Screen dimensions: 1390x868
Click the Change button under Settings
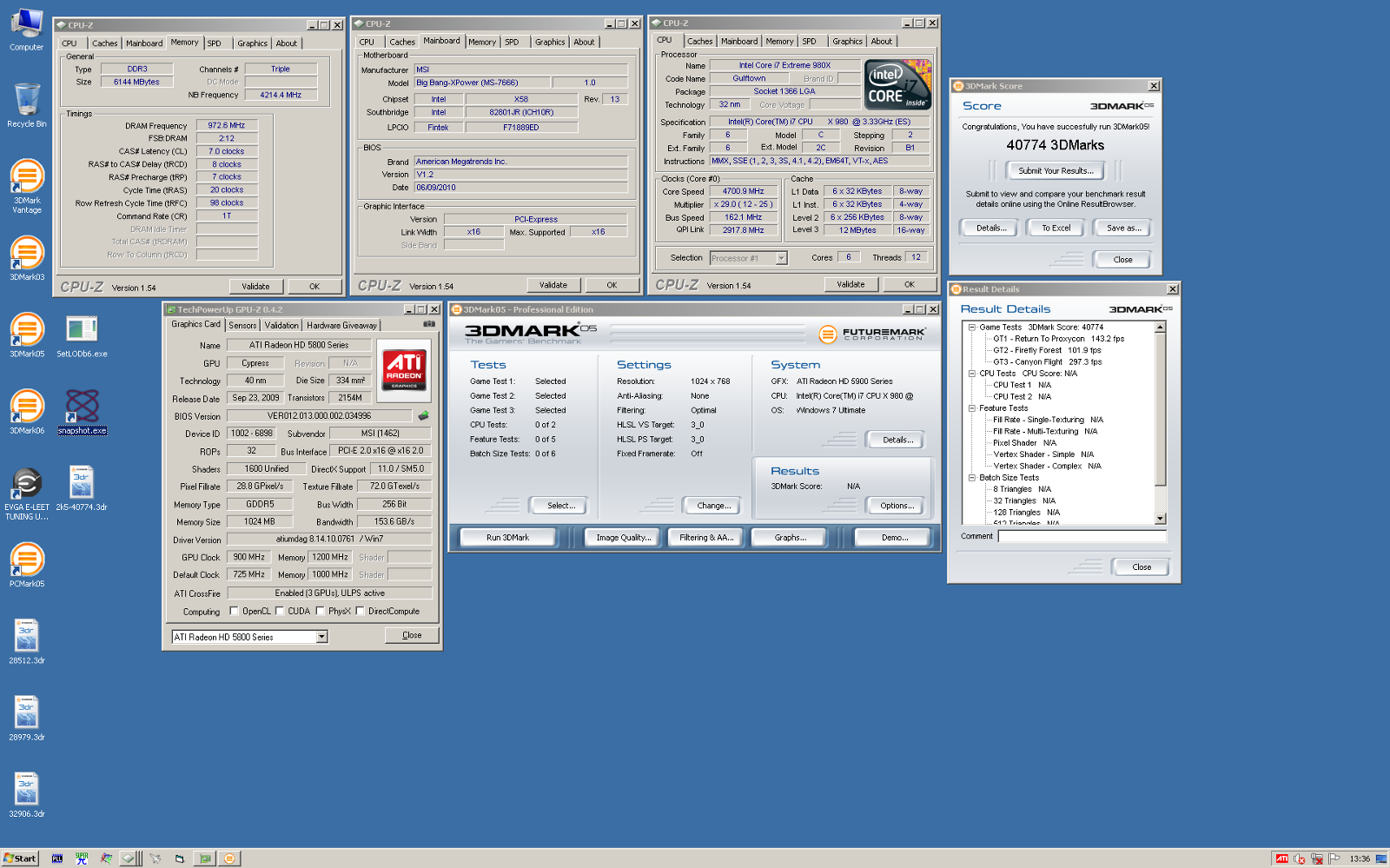click(x=714, y=506)
